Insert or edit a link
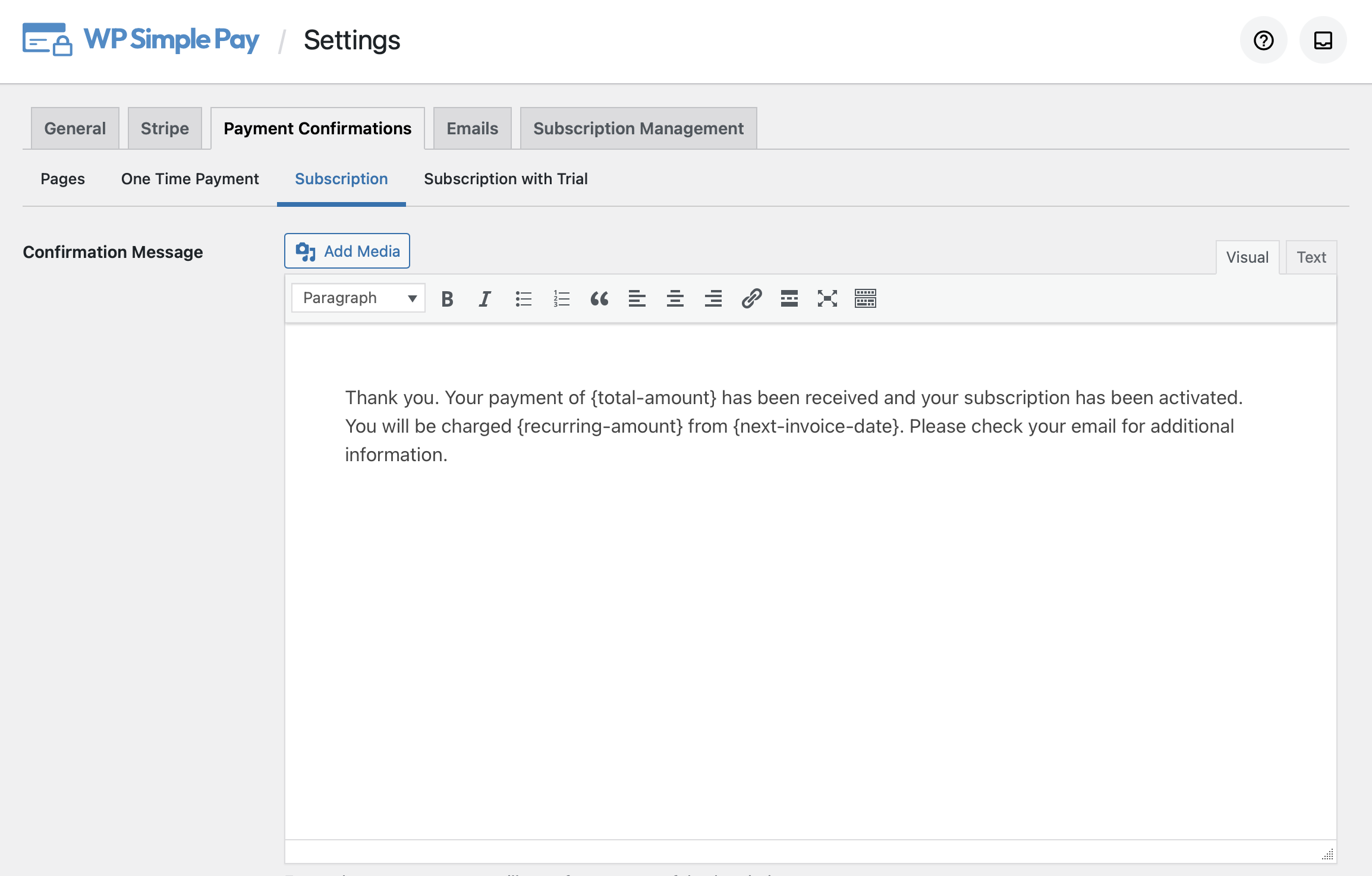 click(751, 298)
